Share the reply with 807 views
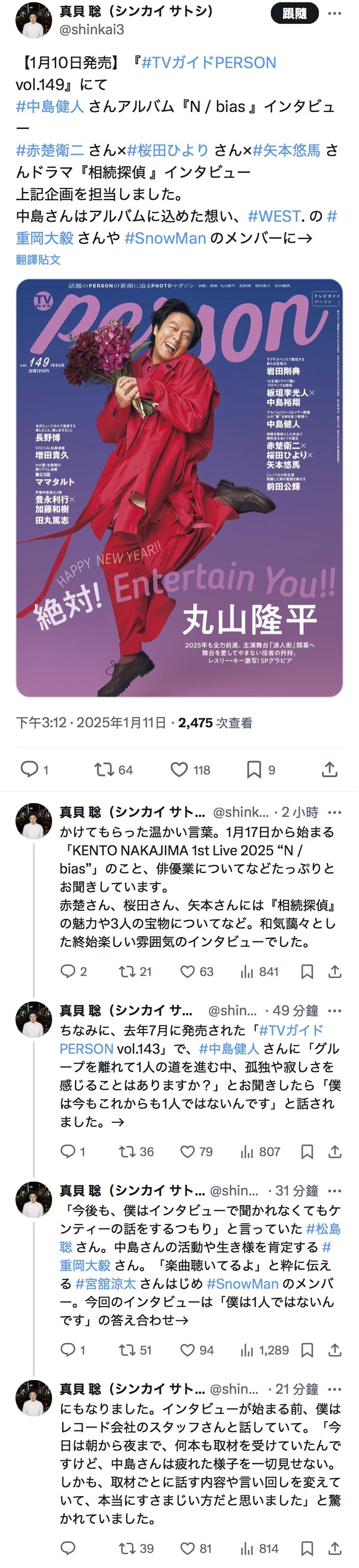The width and height of the screenshot is (359, 1568). [x=335, y=1152]
